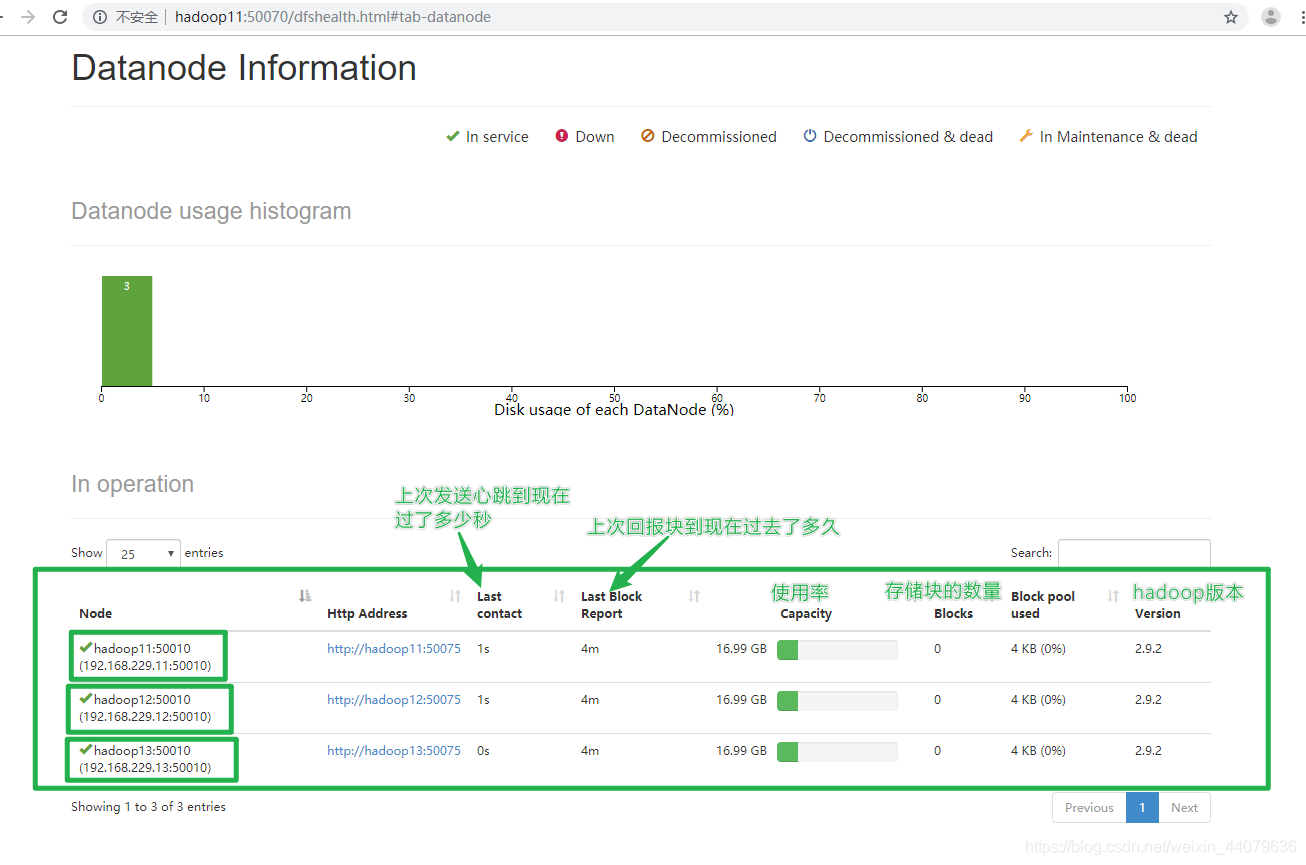Click the 0s last contact value for hadoop13
The height and width of the screenshot is (865, 1306).
483,751
